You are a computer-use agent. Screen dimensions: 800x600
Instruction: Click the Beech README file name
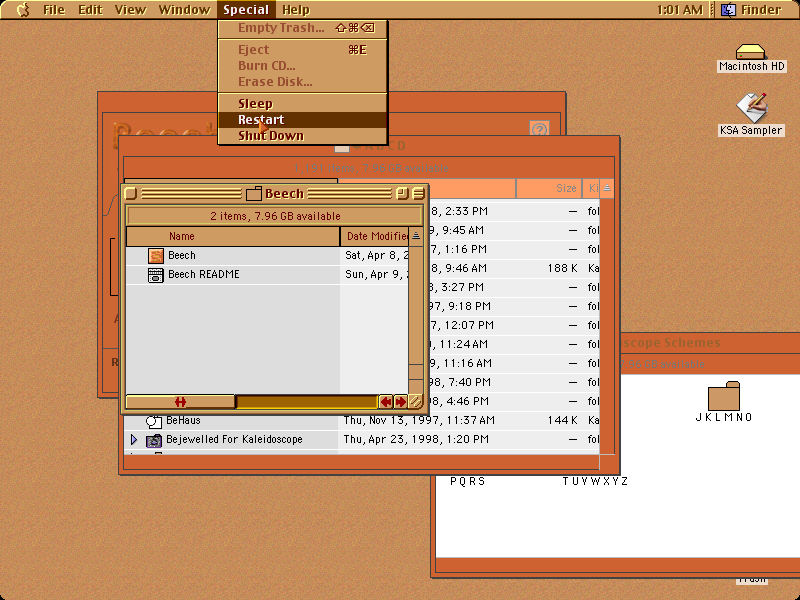click(x=204, y=274)
